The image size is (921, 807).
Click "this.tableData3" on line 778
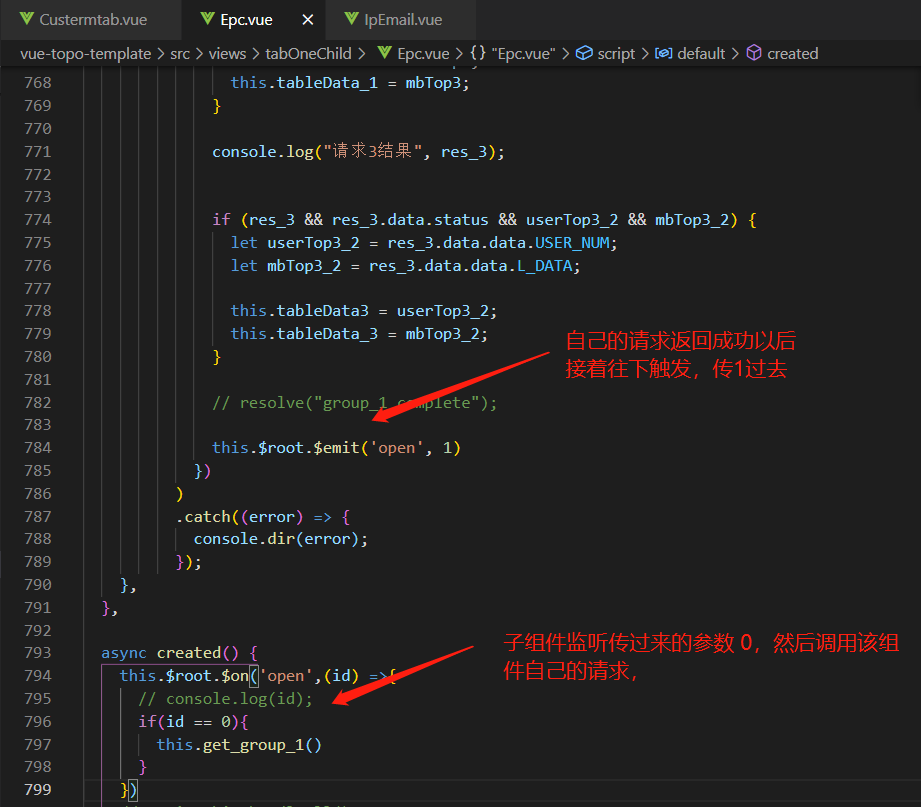[x=300, y=310]
